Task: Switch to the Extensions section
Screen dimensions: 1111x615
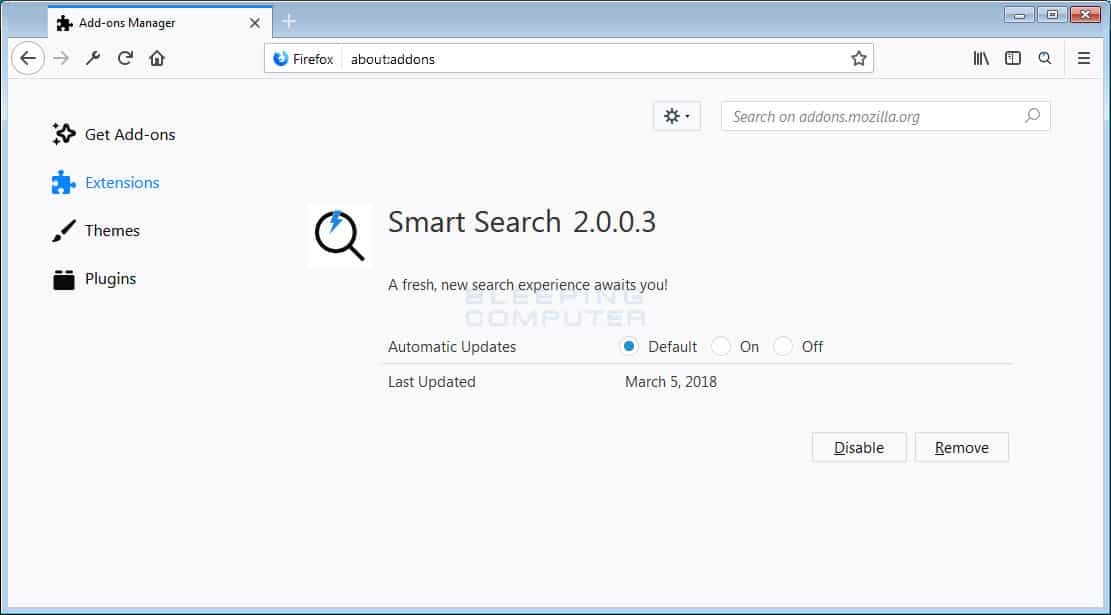Action: click(x=106, y=183)
